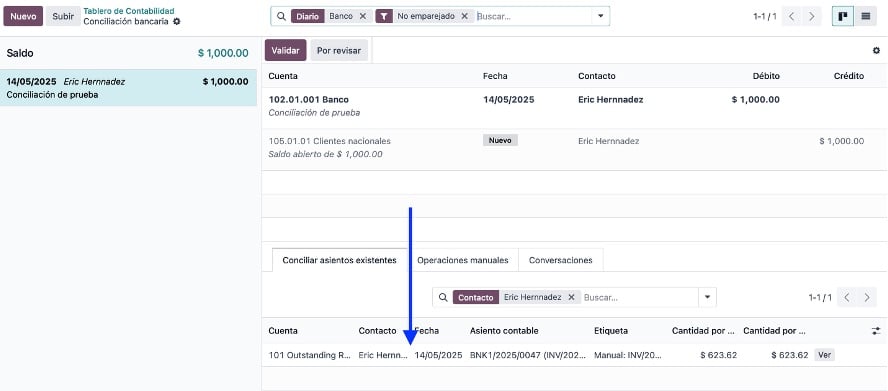Open settings gear next to Conciliación bancaria

pyautogui.click(x=177, y=22)
